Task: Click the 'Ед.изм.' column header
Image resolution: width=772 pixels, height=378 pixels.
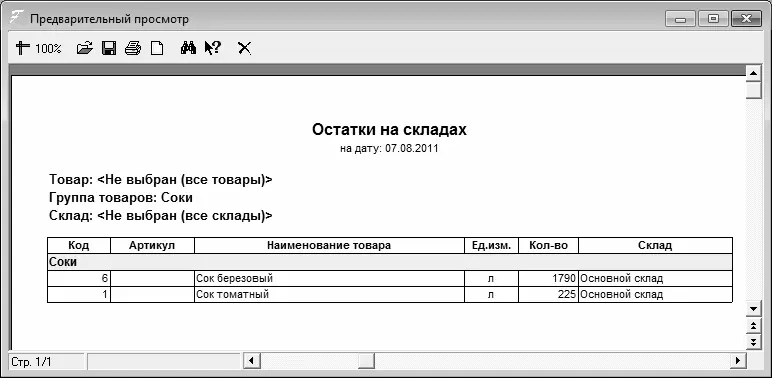Action: 491,246
